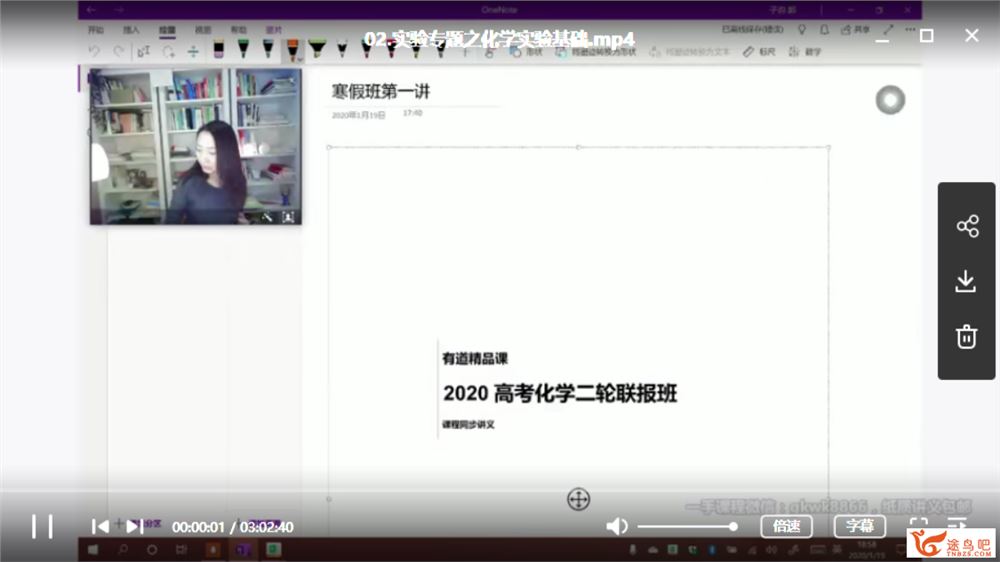Screen dimensions: 1000x562
Task: Download the video using download icon
Action: (x=966, y=281)
